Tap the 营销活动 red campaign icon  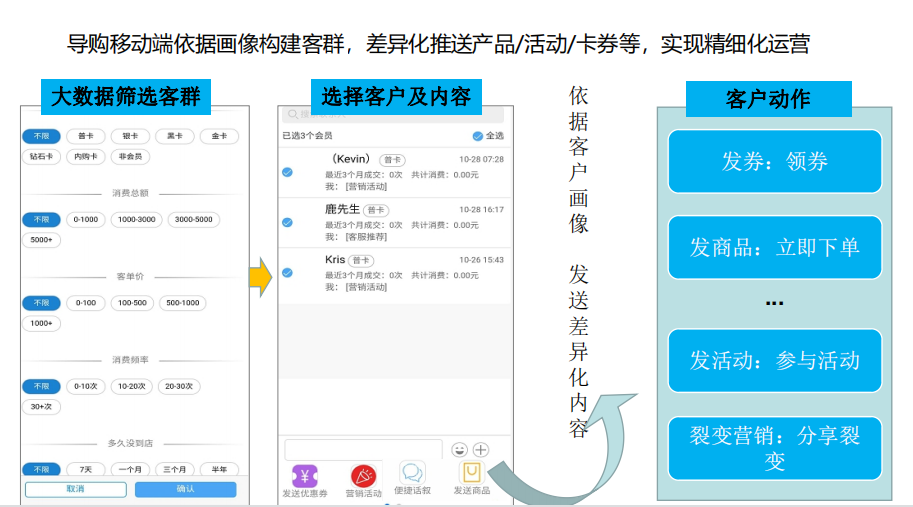click(363, 475)
